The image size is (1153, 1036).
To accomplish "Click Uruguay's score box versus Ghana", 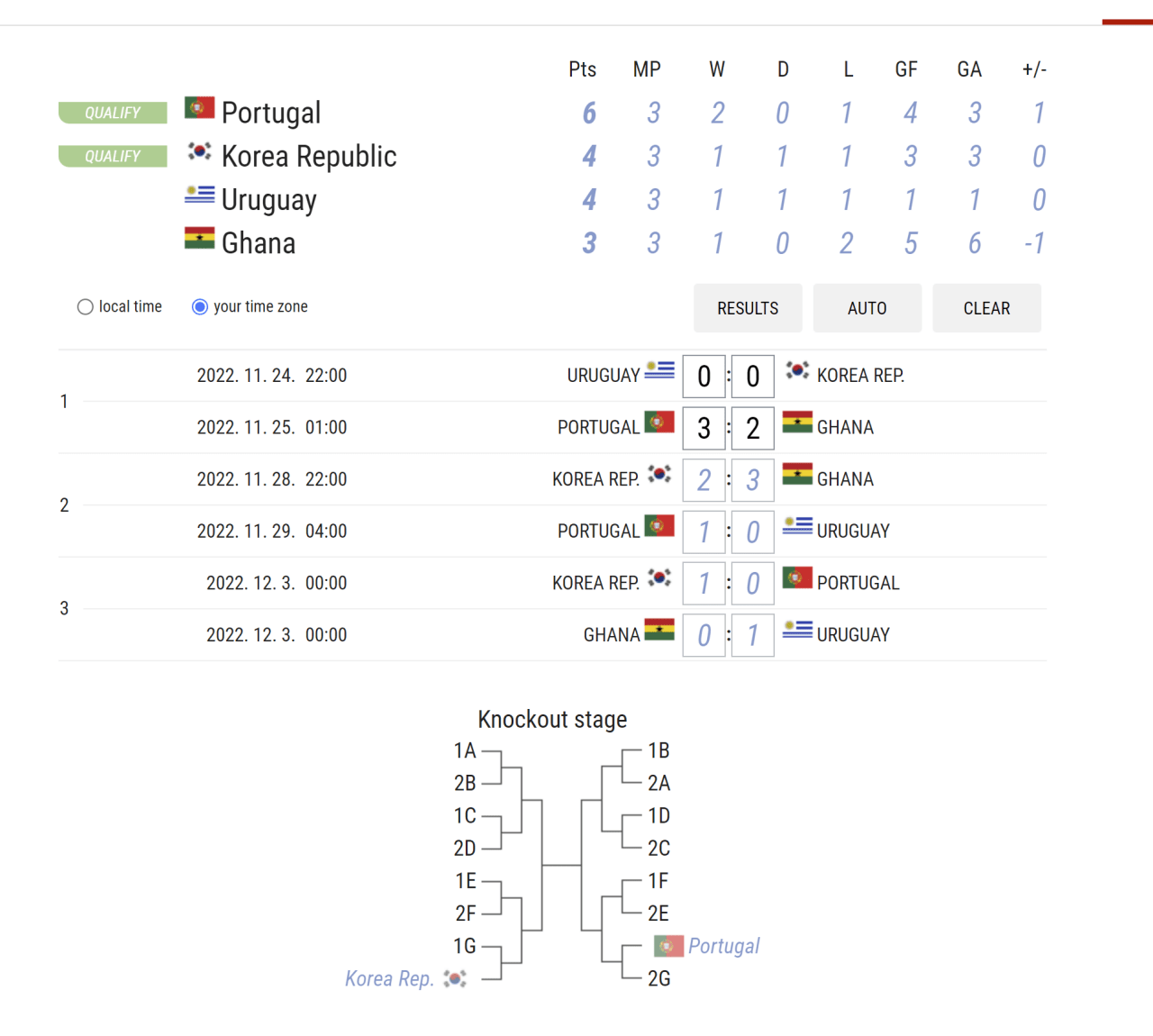I will point(753,636).
